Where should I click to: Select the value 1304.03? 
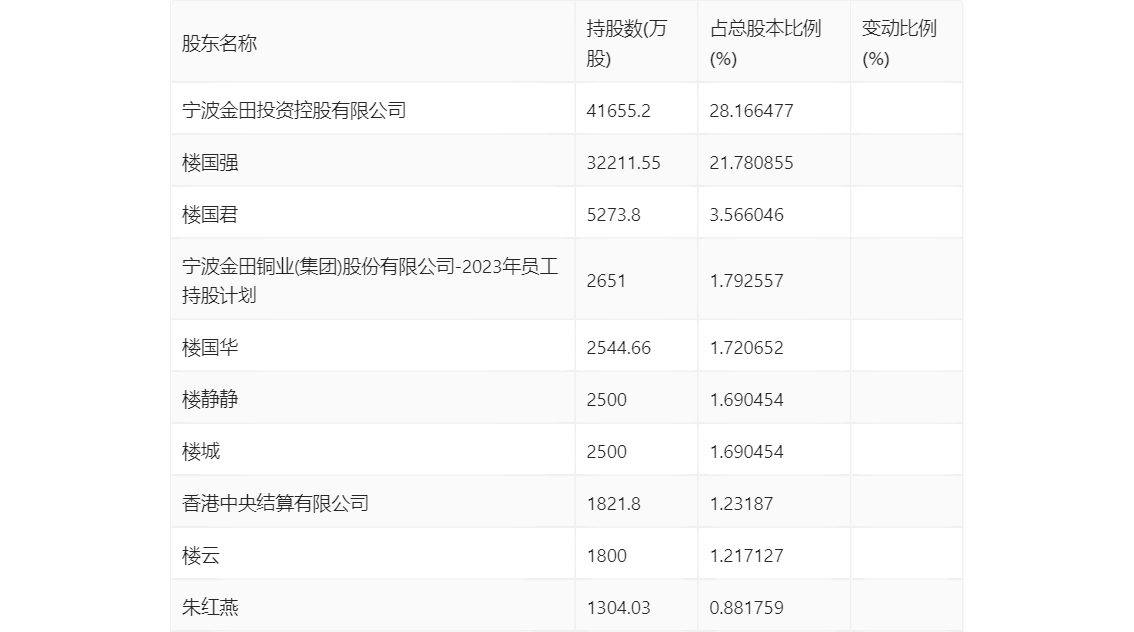tap(618, 607)
